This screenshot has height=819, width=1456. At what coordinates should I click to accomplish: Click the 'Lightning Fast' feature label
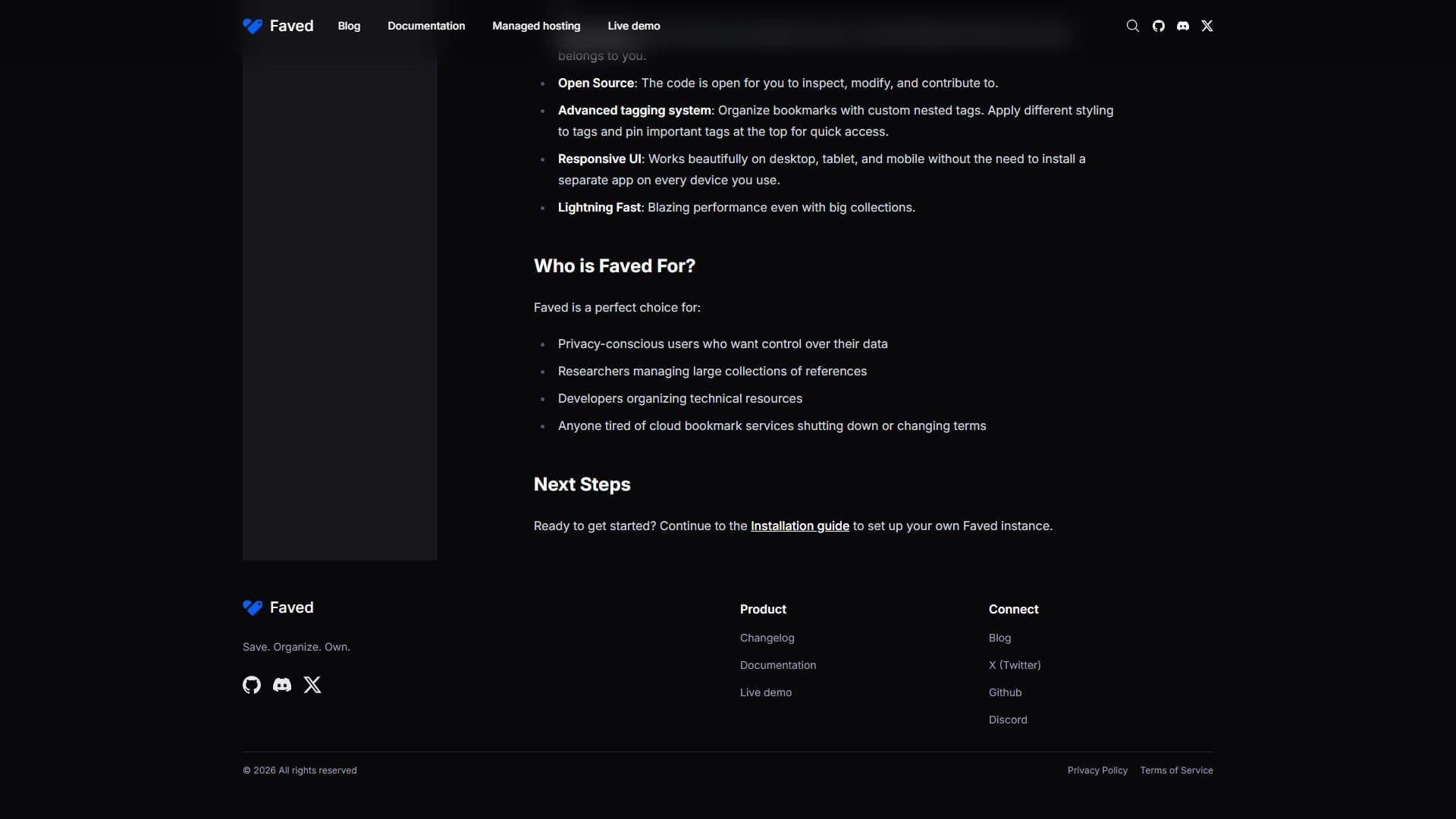(x=599, y=207)
